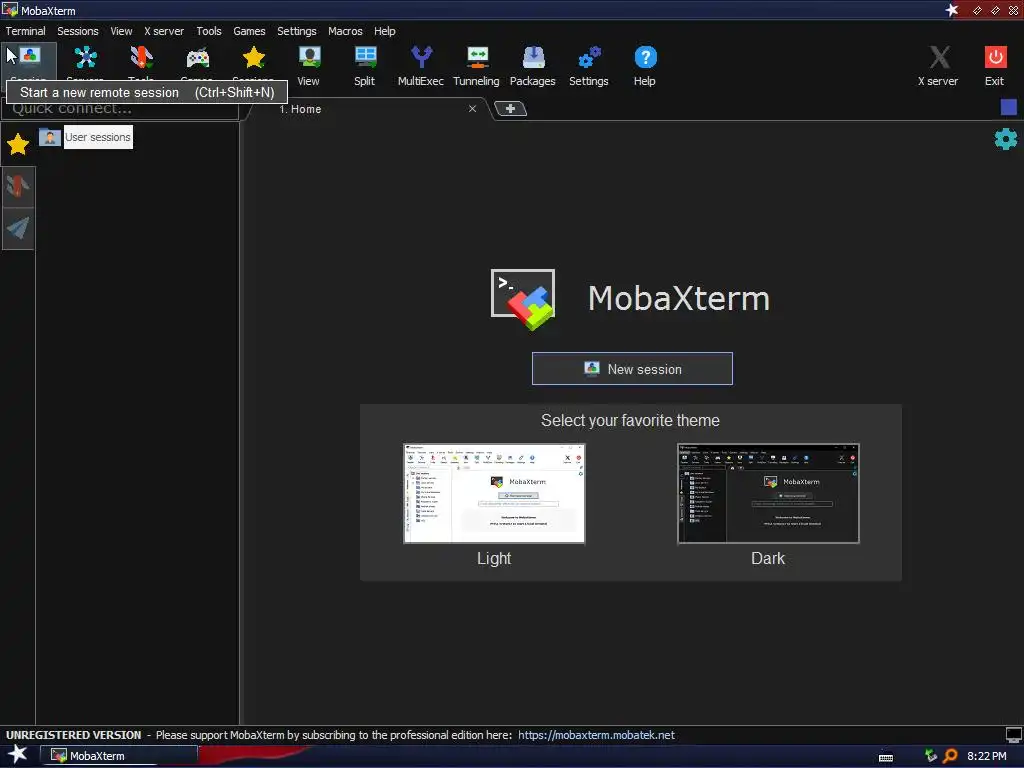The image size is (1024, 768).
Task: Select the User sessions tree item
Action: point(98,137)
